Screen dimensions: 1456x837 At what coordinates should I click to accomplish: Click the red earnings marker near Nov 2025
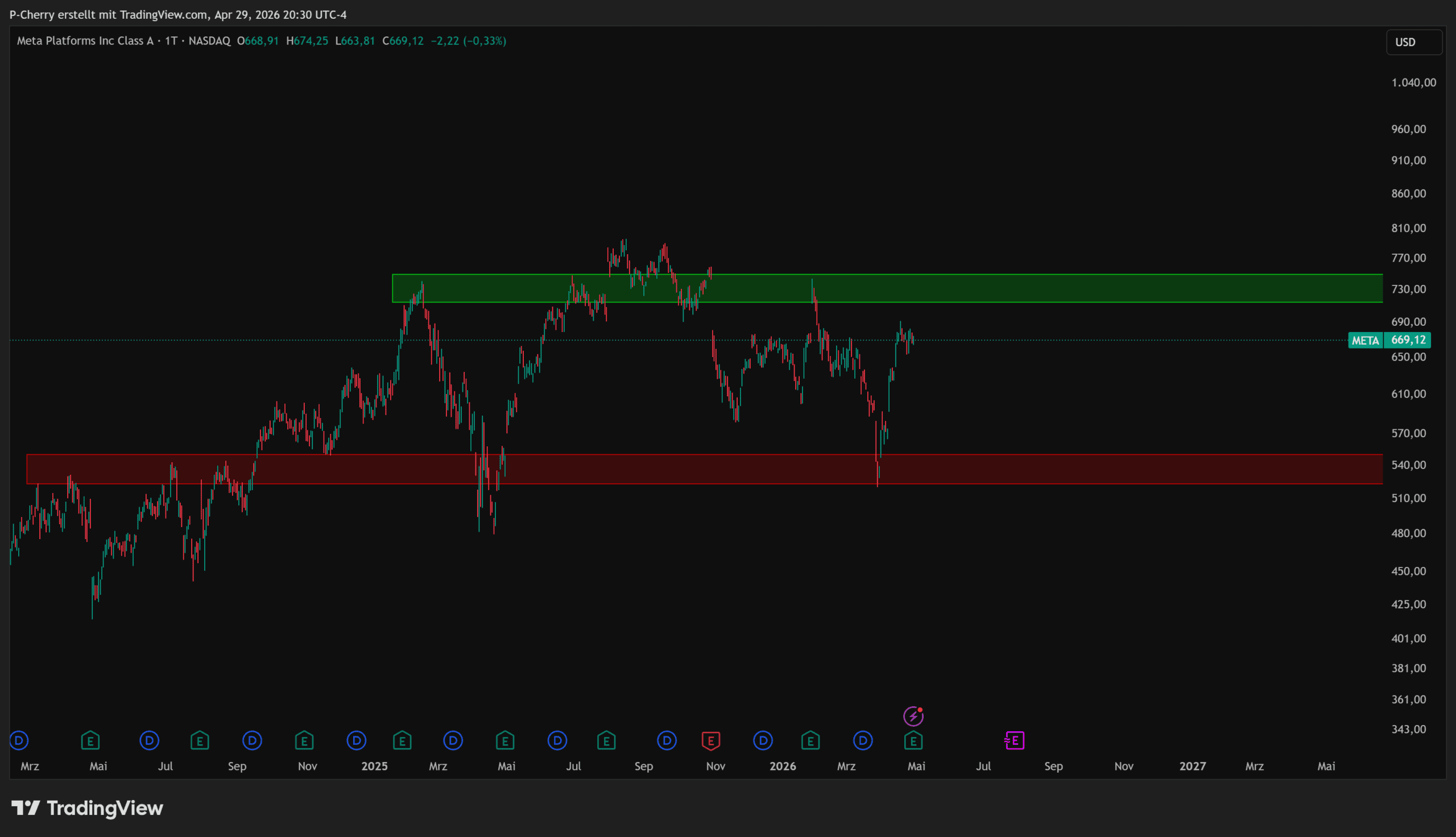711,740
